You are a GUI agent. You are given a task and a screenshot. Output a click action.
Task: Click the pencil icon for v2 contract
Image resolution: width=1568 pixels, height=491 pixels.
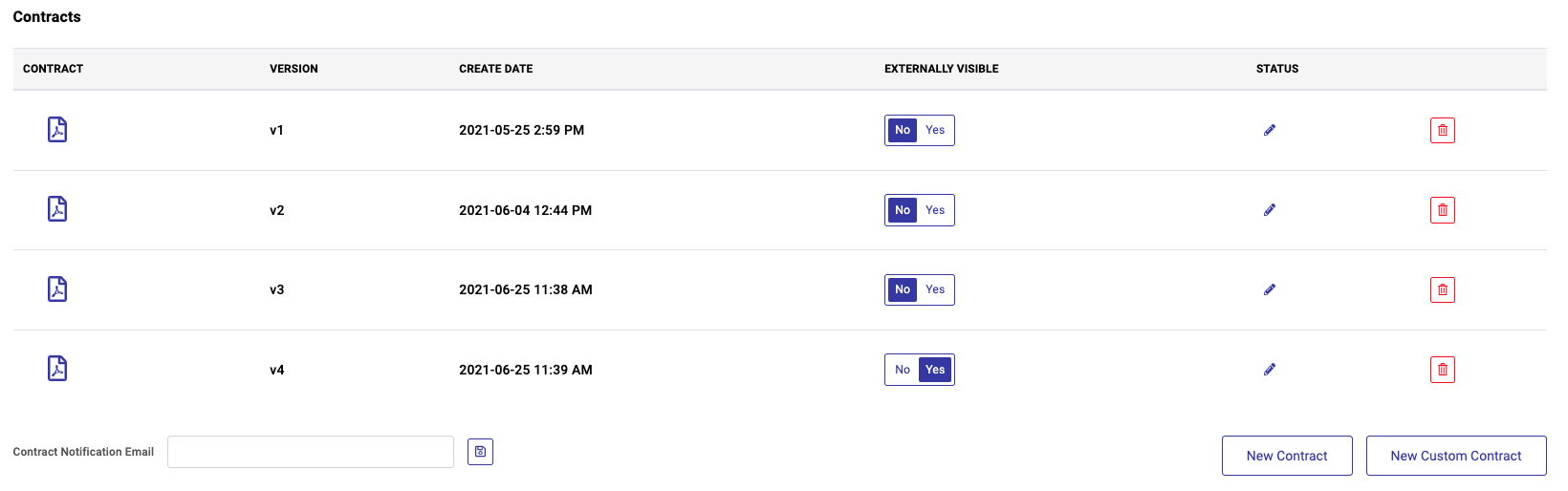[1270, 210]
